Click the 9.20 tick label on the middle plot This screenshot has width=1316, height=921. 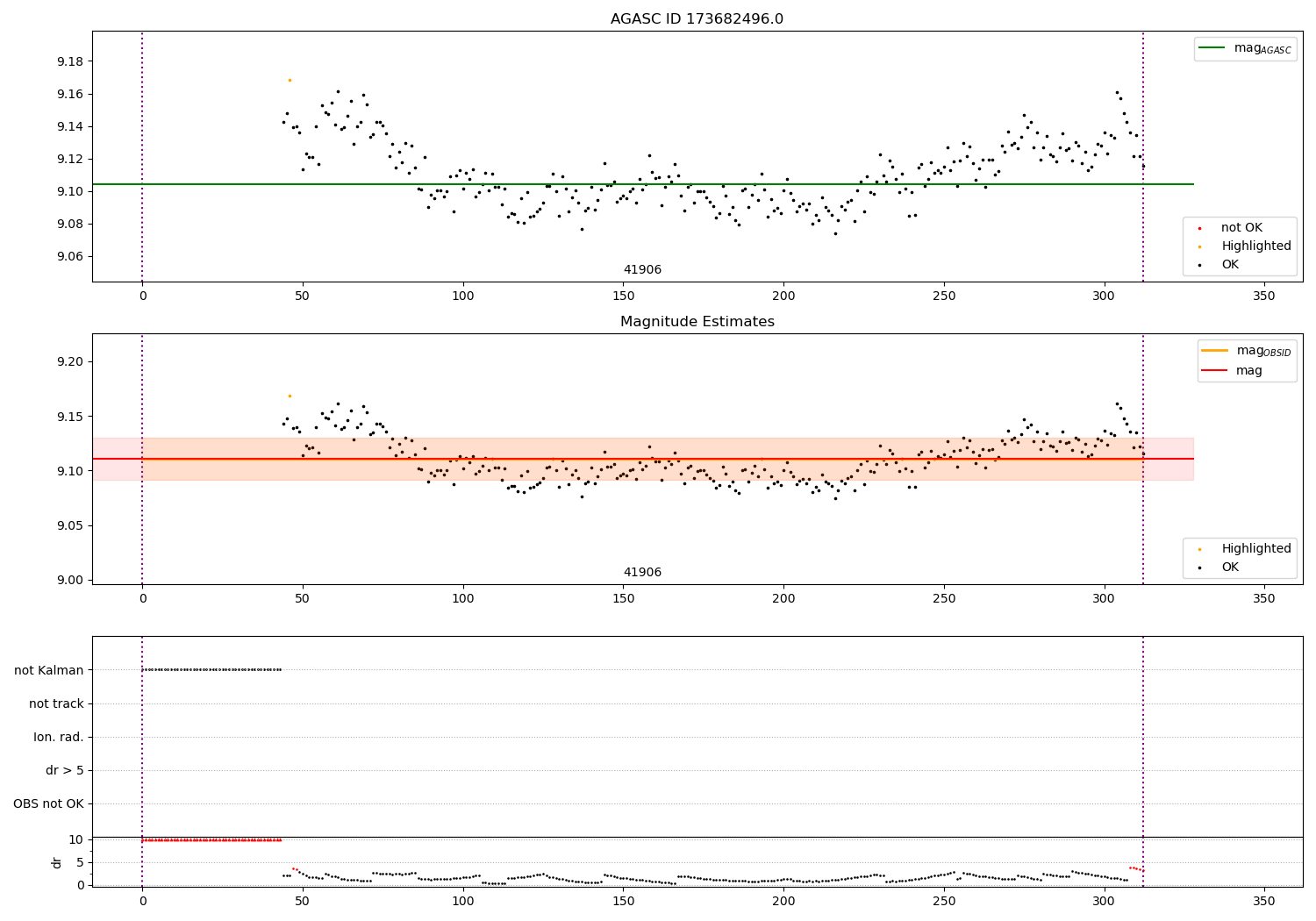pos(70,361)
